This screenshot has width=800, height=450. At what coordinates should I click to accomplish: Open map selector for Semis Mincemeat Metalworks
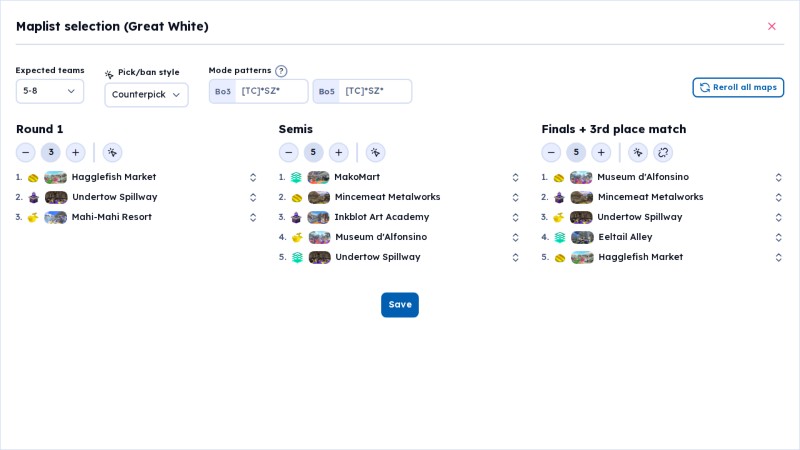click(515, 197)
